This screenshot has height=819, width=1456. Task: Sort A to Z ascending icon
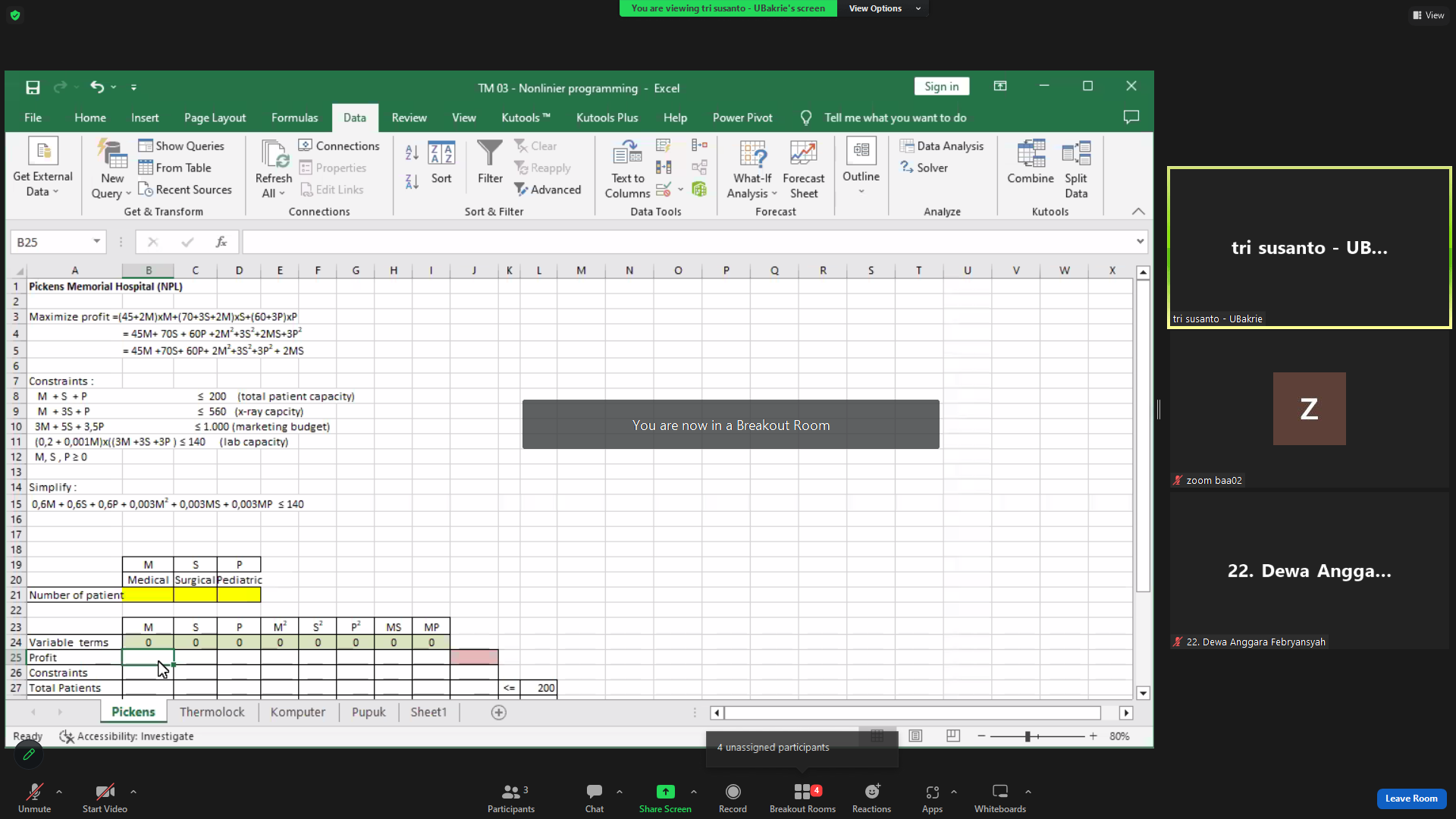(x=412, y=152)
